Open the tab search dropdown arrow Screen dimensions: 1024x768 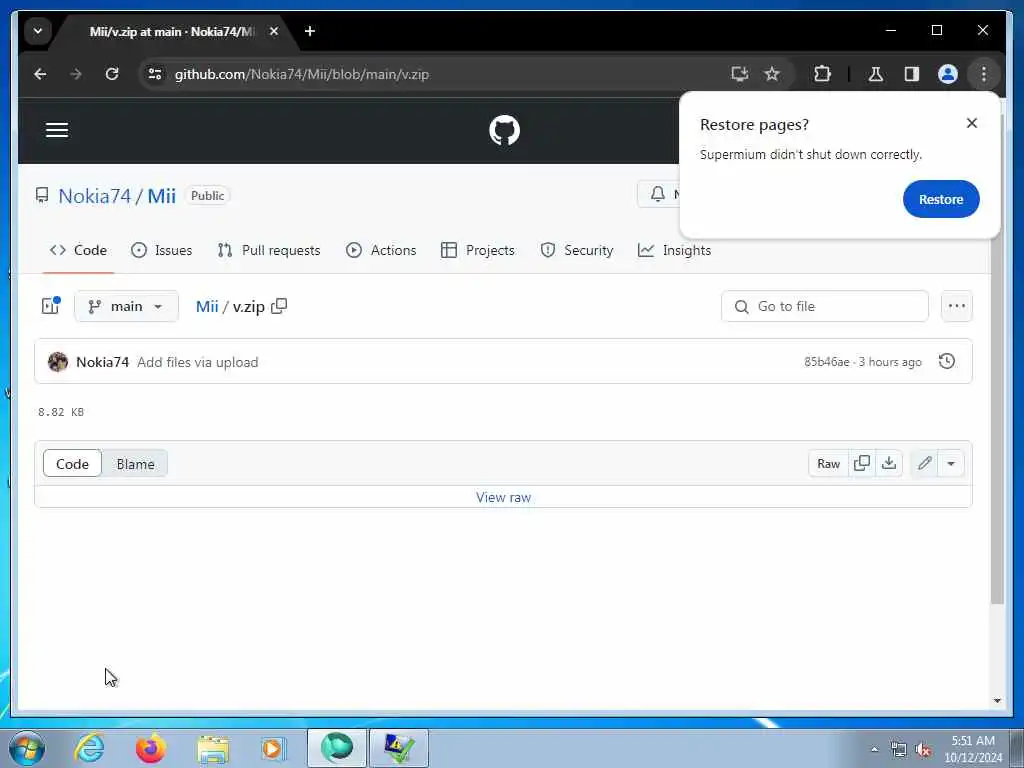pos(38,31)
